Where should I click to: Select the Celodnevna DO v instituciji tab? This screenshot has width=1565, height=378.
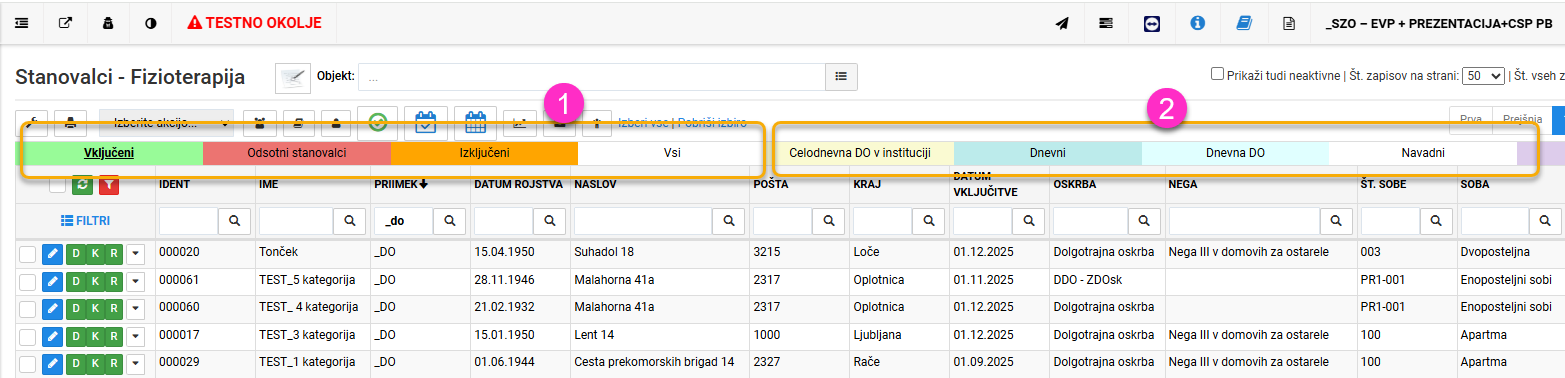(860, 153)
